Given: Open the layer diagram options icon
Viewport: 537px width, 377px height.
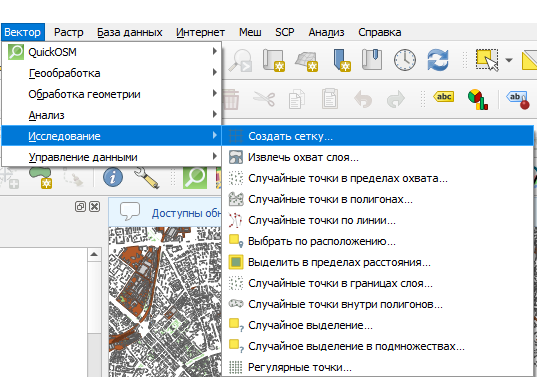Looking at the screenshot, I should tap(478, 99).
